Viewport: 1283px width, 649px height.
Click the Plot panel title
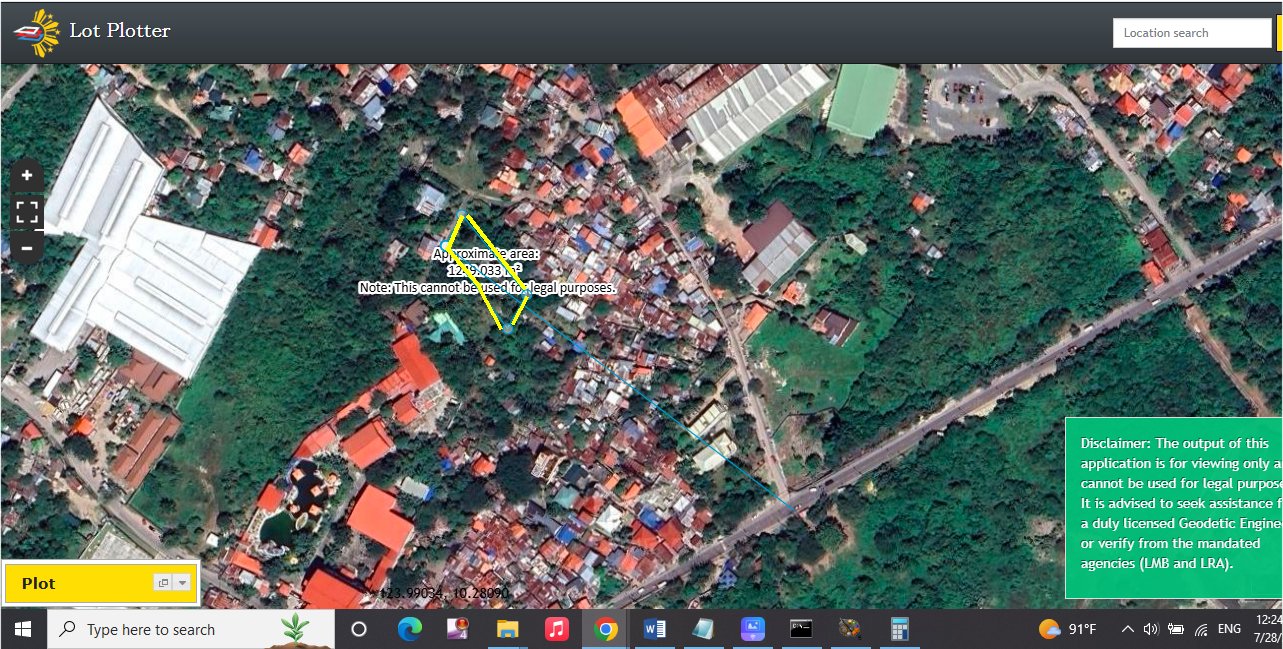point(39,583)
